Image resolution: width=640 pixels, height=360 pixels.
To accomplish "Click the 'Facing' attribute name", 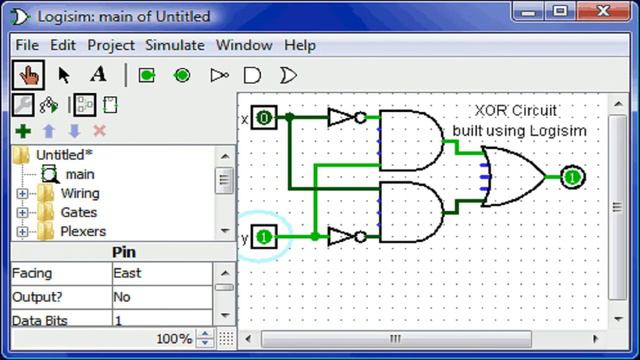I will coord(32,273).
